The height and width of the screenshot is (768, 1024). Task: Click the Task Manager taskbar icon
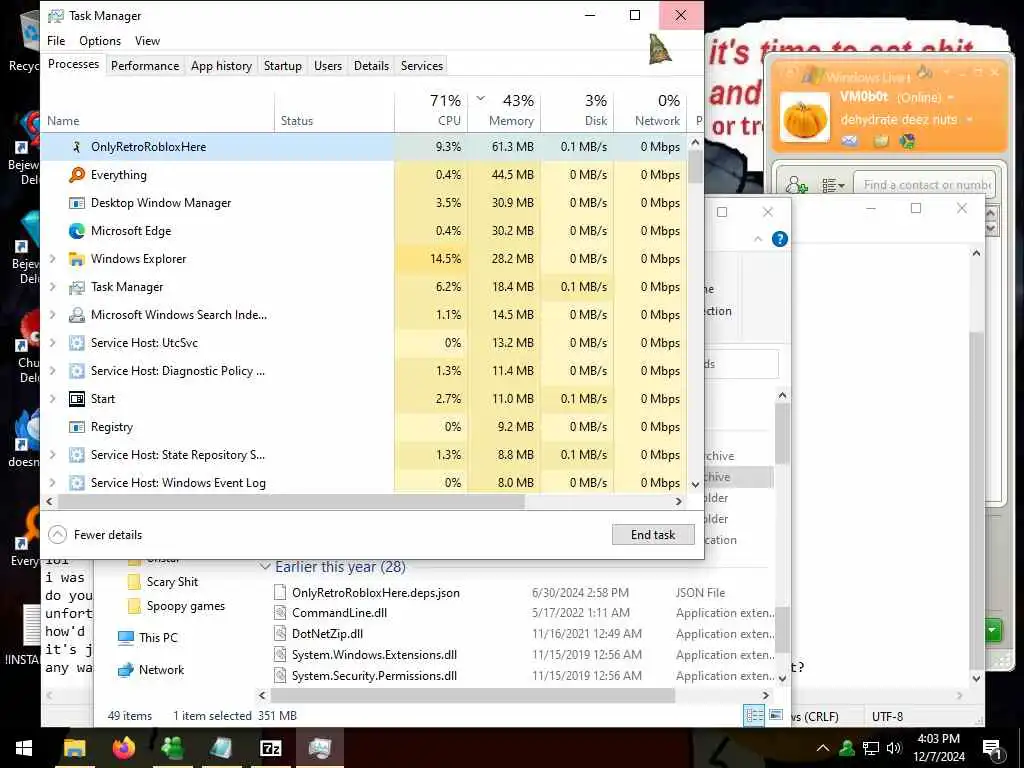click(x=319, y=748)
